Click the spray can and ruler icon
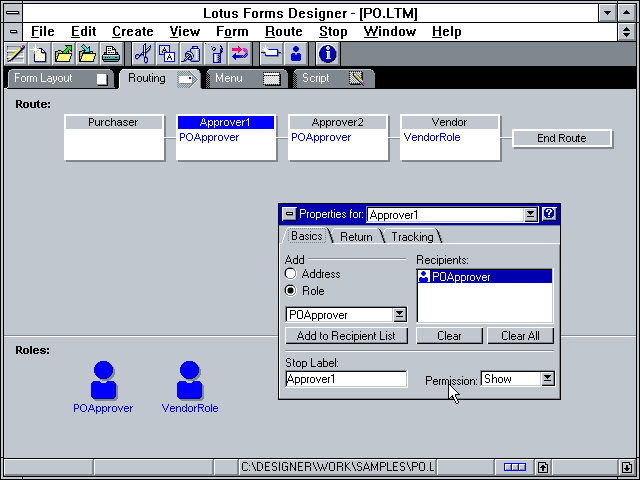Screen dimensions: 640x480 216,54
